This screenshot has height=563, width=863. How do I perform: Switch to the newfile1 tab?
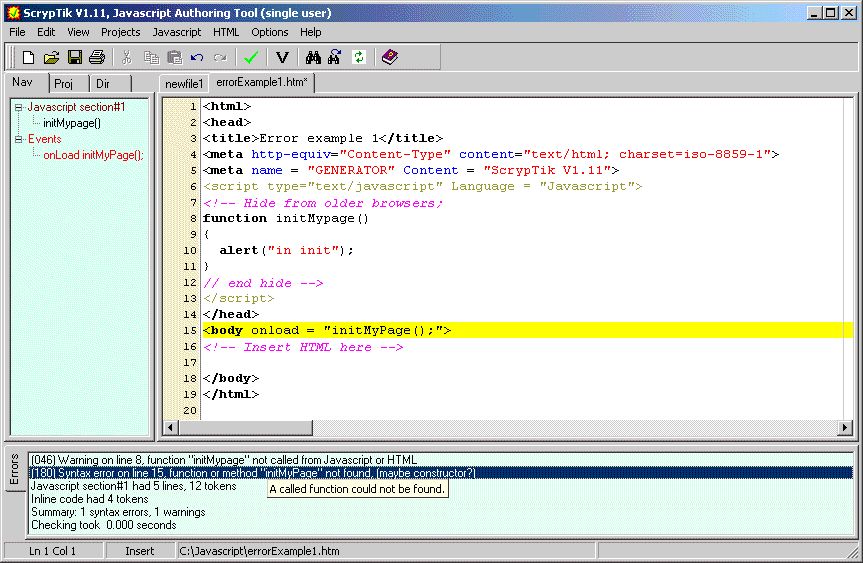(184, 84)
